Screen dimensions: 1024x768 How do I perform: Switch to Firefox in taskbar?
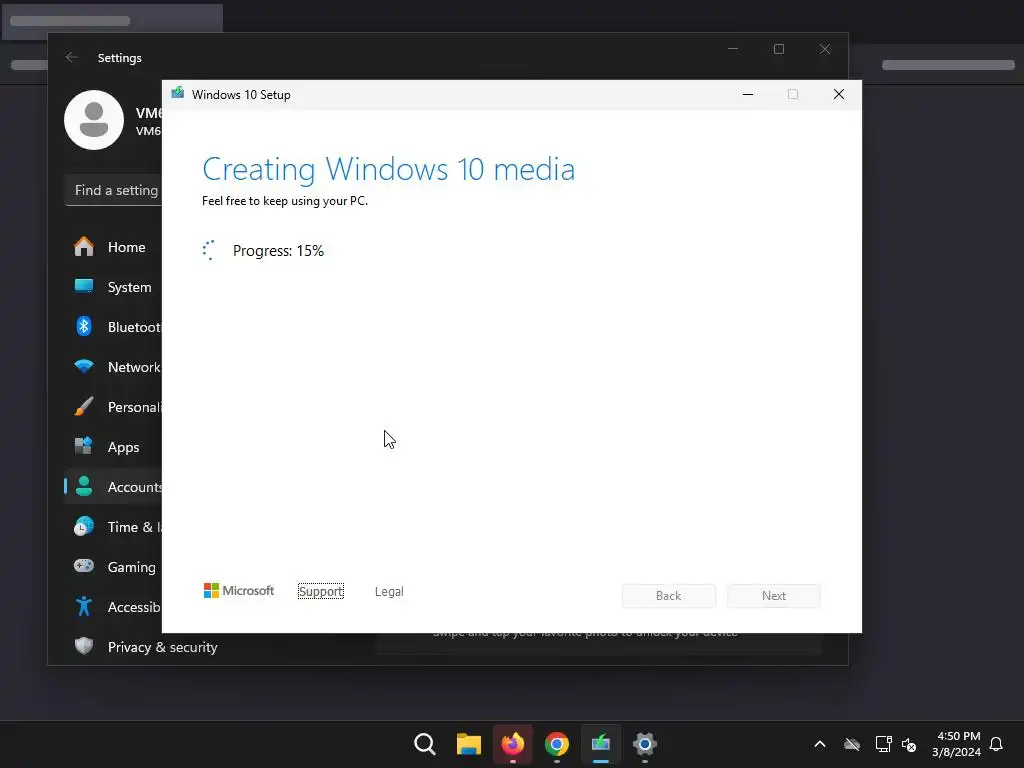(x=513, y=744)
